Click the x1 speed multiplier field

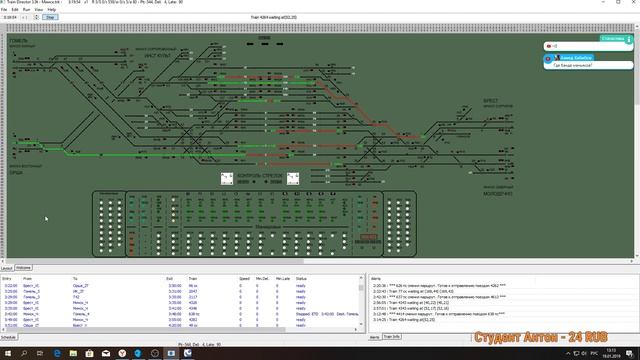[24, 17]
